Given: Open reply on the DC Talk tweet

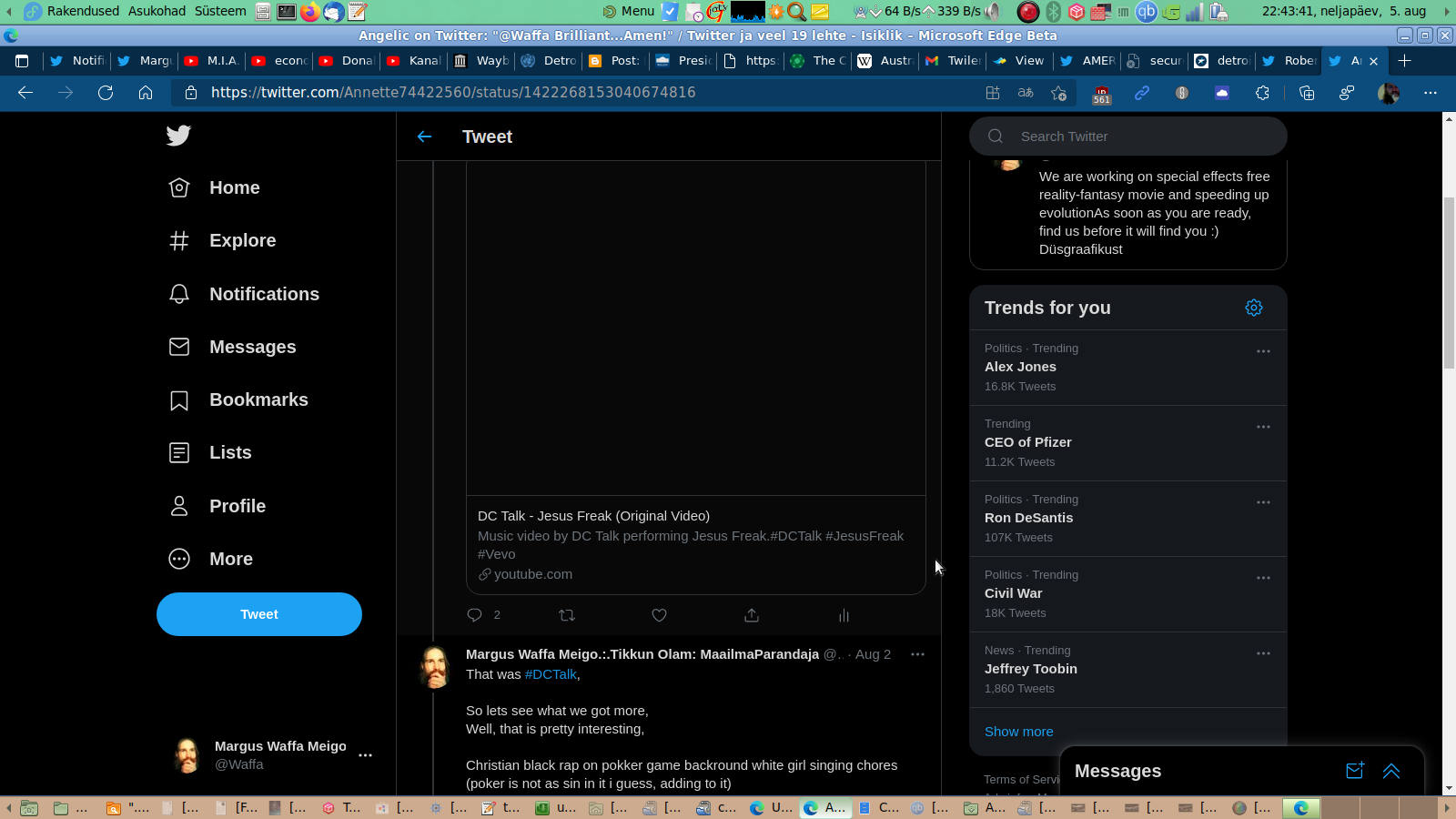Looking at the screenshot, I should pos(474,615).
